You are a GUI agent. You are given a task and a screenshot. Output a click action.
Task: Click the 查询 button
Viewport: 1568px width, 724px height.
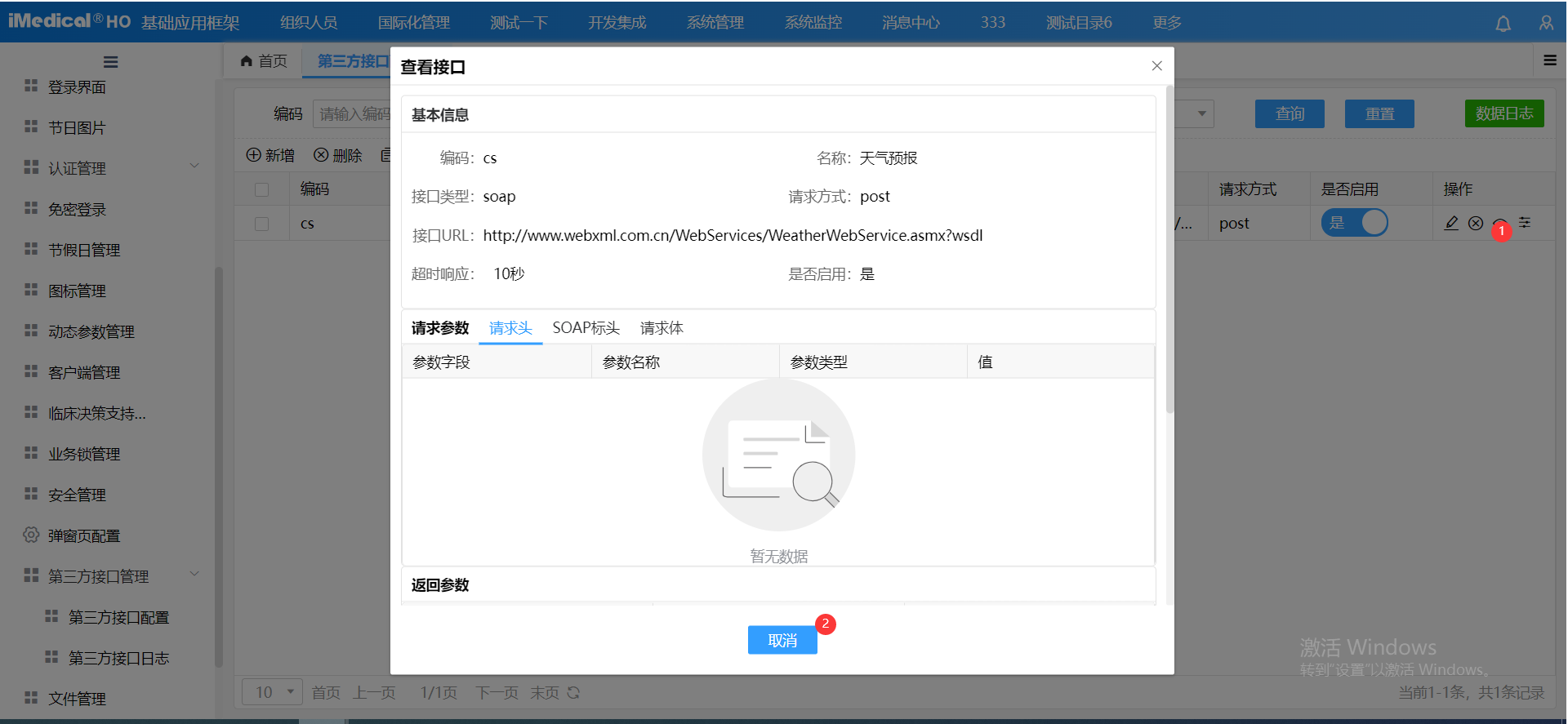[1290, 114]
